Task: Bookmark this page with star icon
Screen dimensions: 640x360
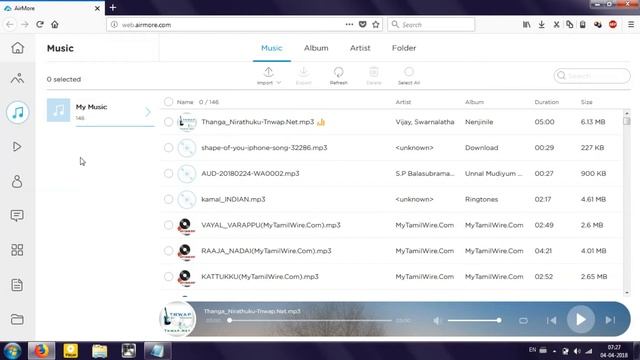Action: coord(376,24)
